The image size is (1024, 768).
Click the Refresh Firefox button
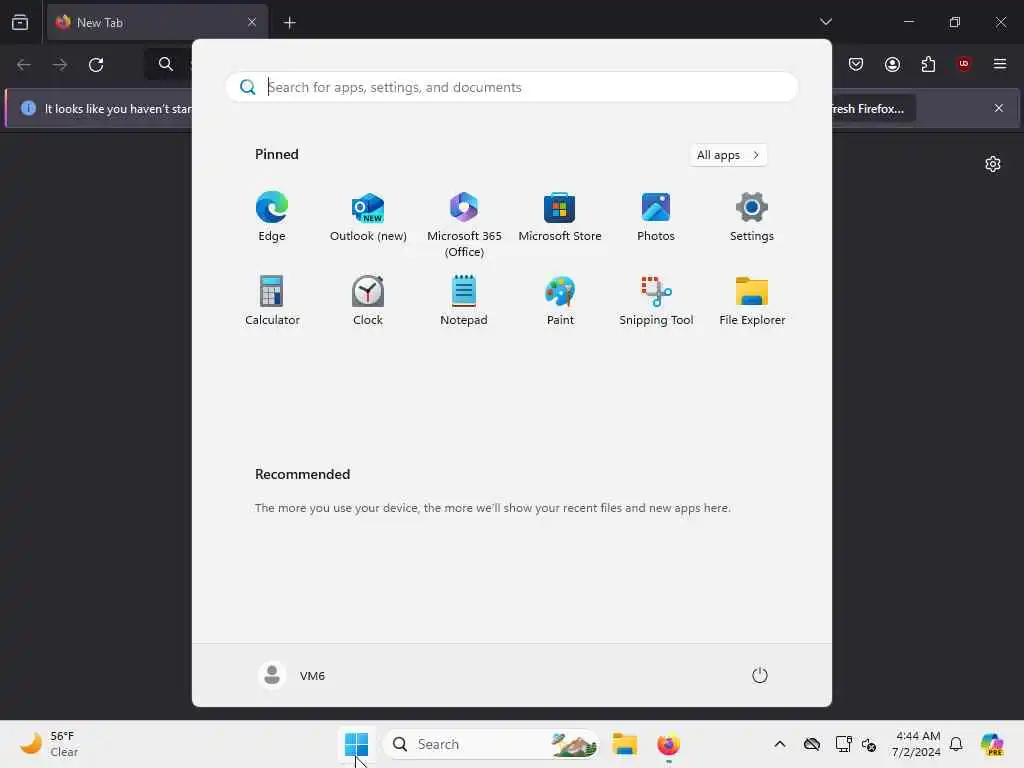coord(872,108)
